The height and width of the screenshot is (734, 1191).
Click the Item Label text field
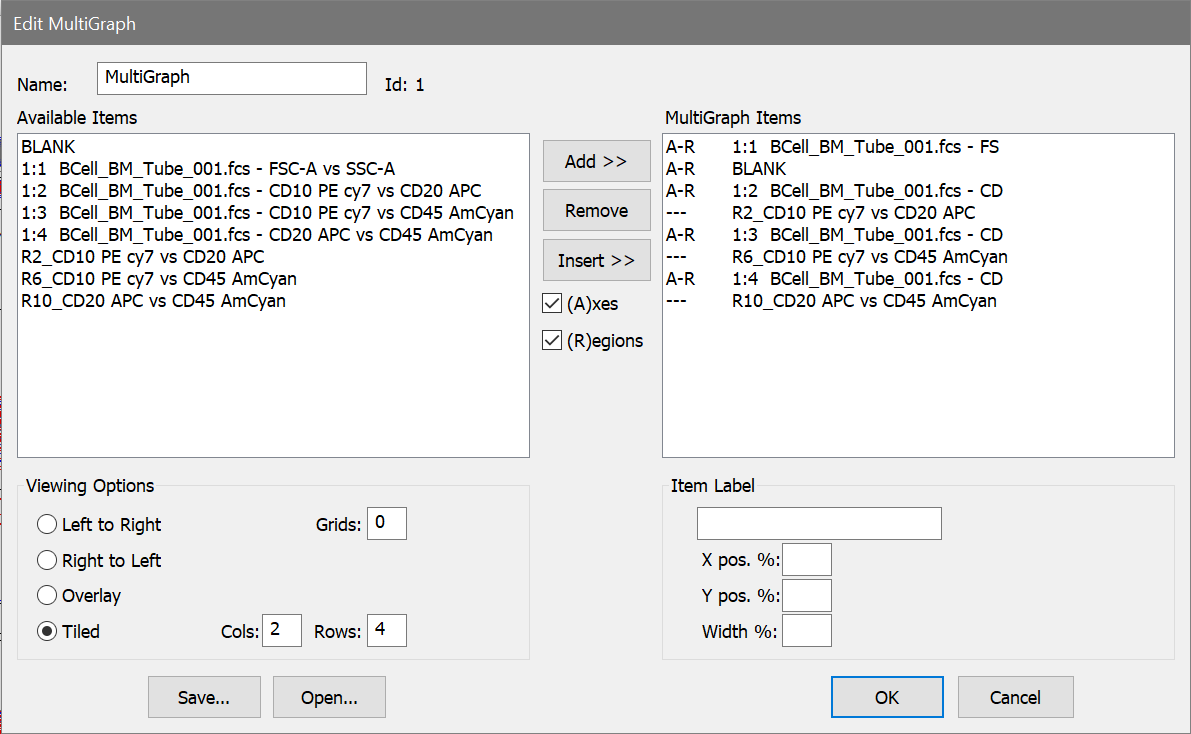tap(818, 523)
